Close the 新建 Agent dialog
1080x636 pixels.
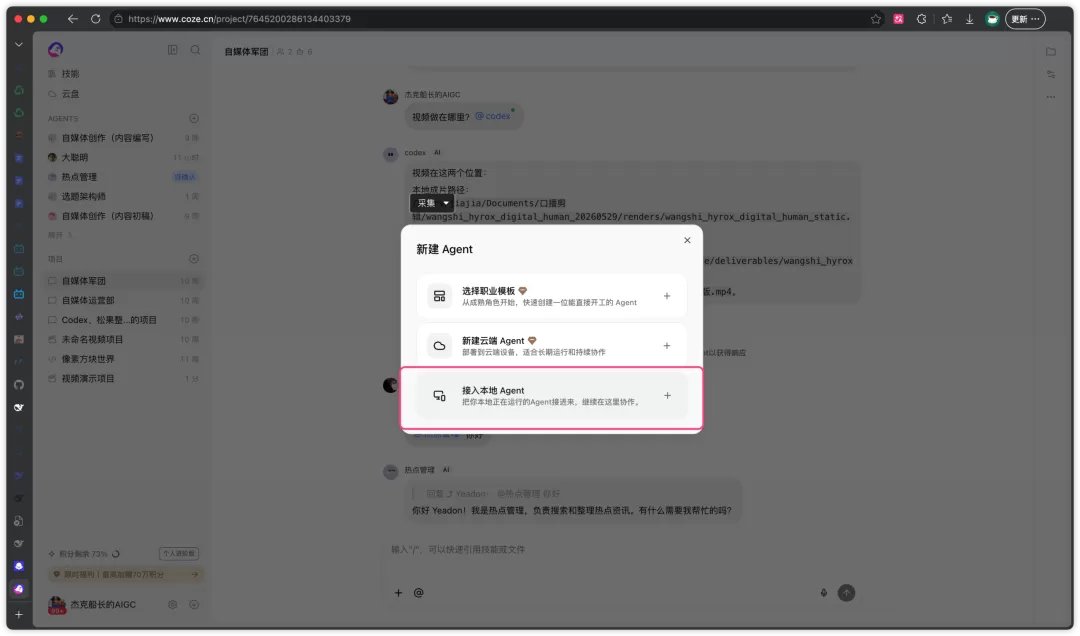click(687, 240)
